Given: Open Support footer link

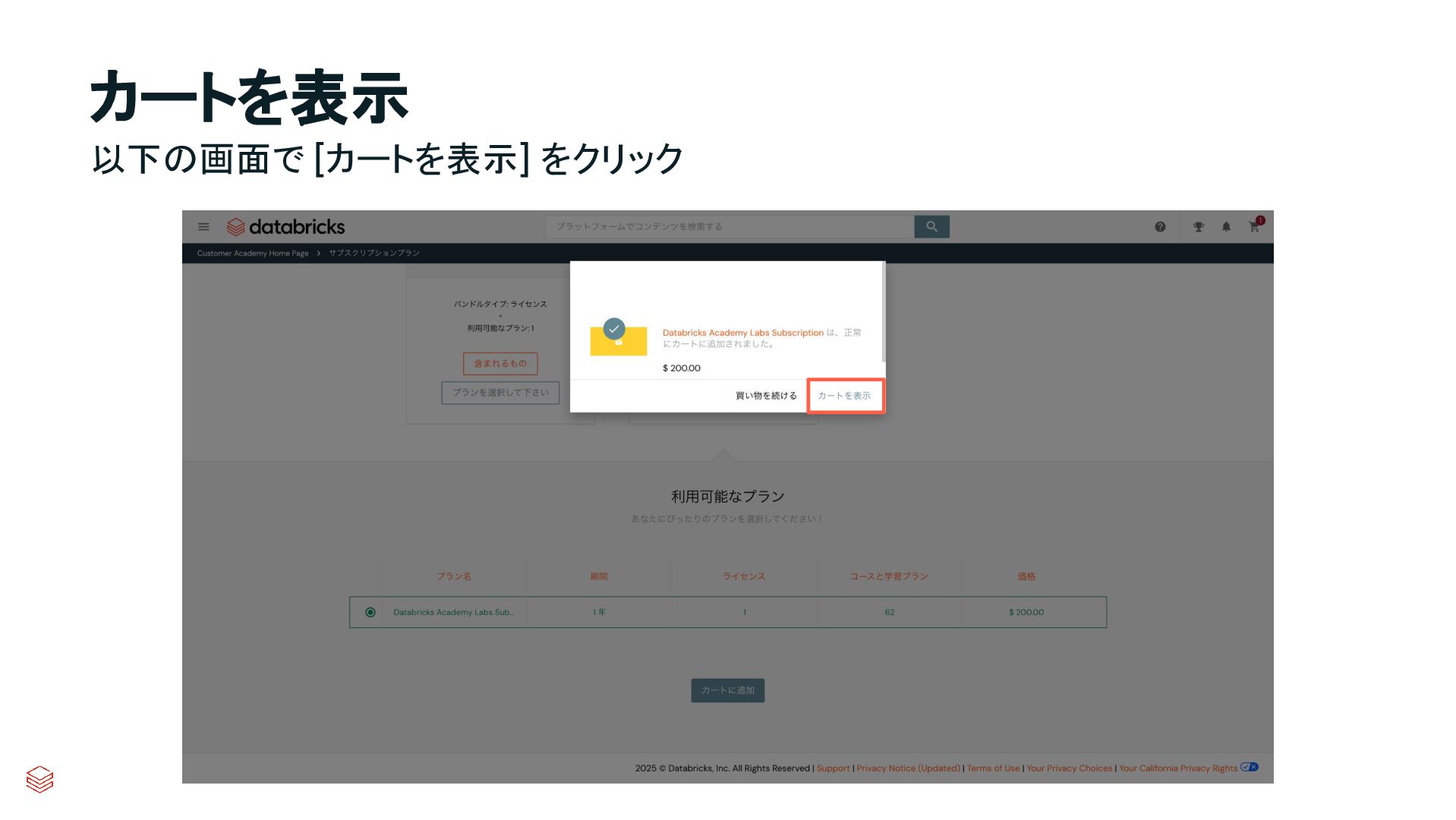Looking at the screenshot, I should pyautogui.click(x=833, y=768).
